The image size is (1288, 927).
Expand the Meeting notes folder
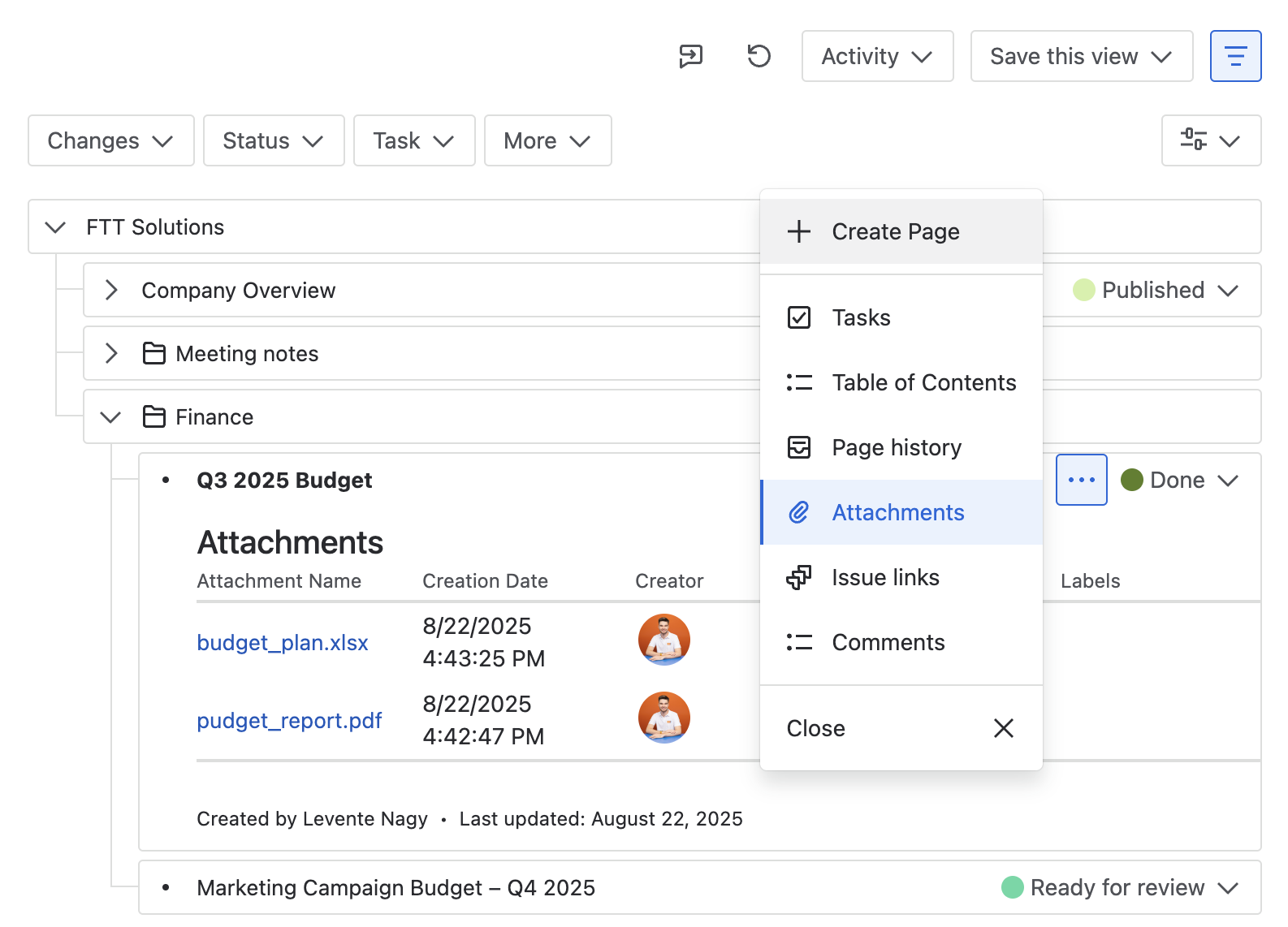[x=111, y=354]
